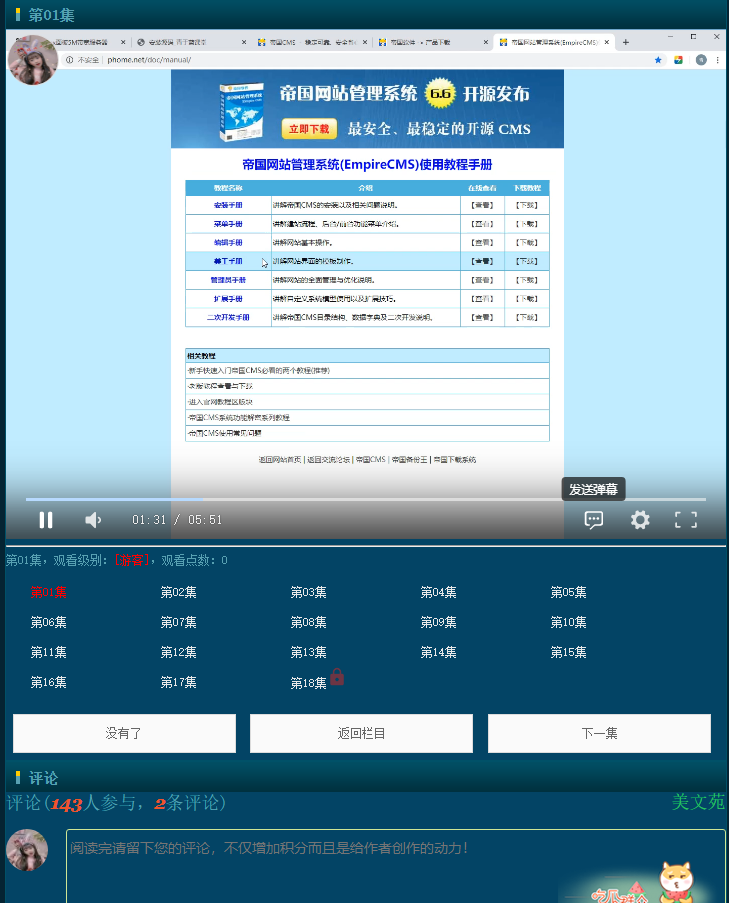Select episode 第15集

click(x=568, y=652)
